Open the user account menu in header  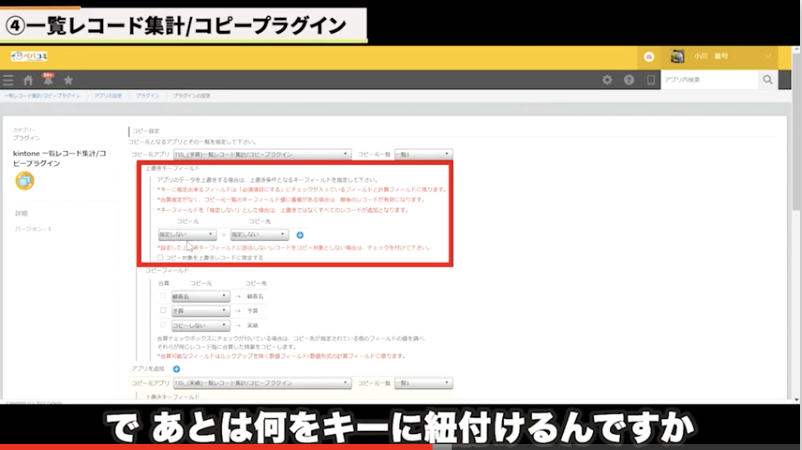[720, 57]
